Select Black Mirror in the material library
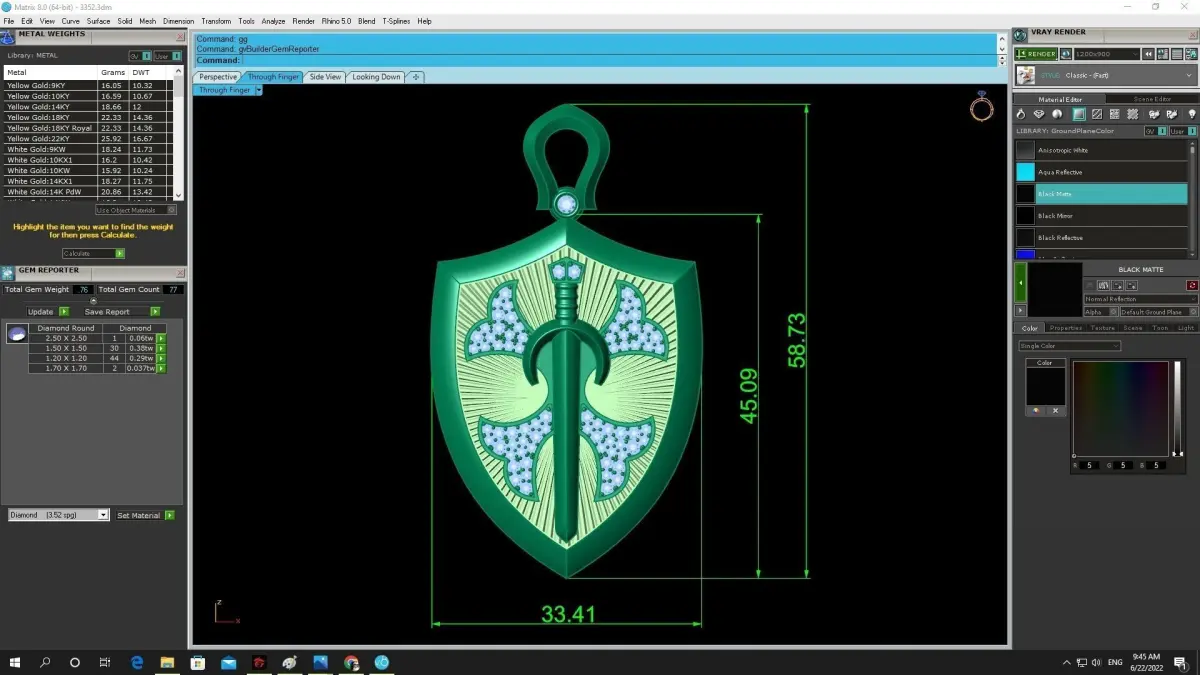This screenshot has height=675, width=1200. 1101,216
